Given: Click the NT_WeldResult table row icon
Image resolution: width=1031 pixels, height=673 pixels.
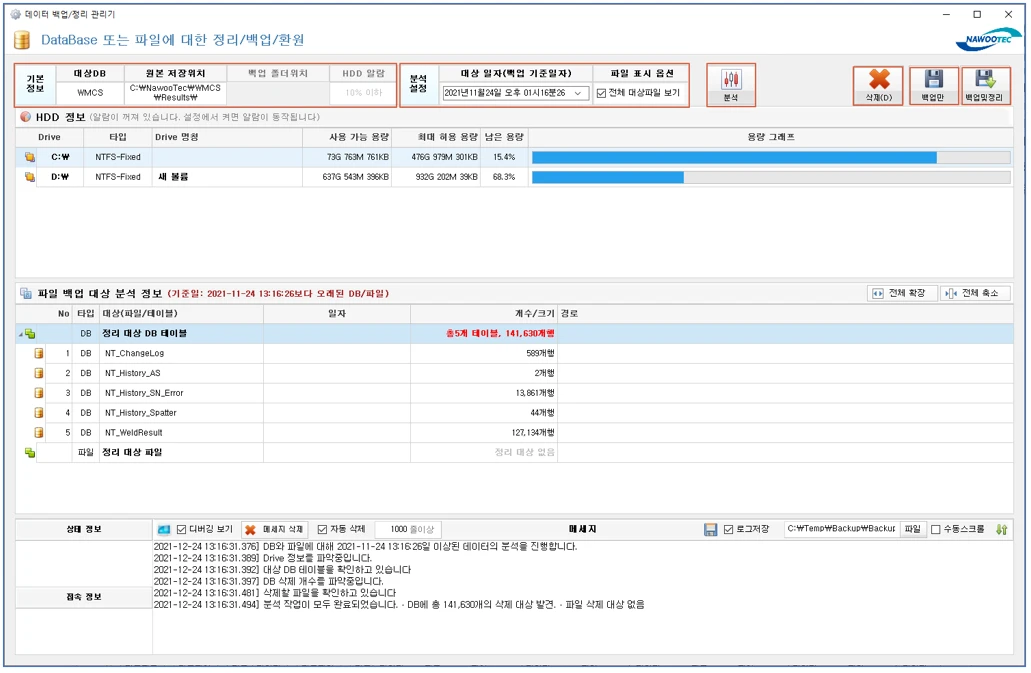Looking at the screenshot, I should click(39, 432).
